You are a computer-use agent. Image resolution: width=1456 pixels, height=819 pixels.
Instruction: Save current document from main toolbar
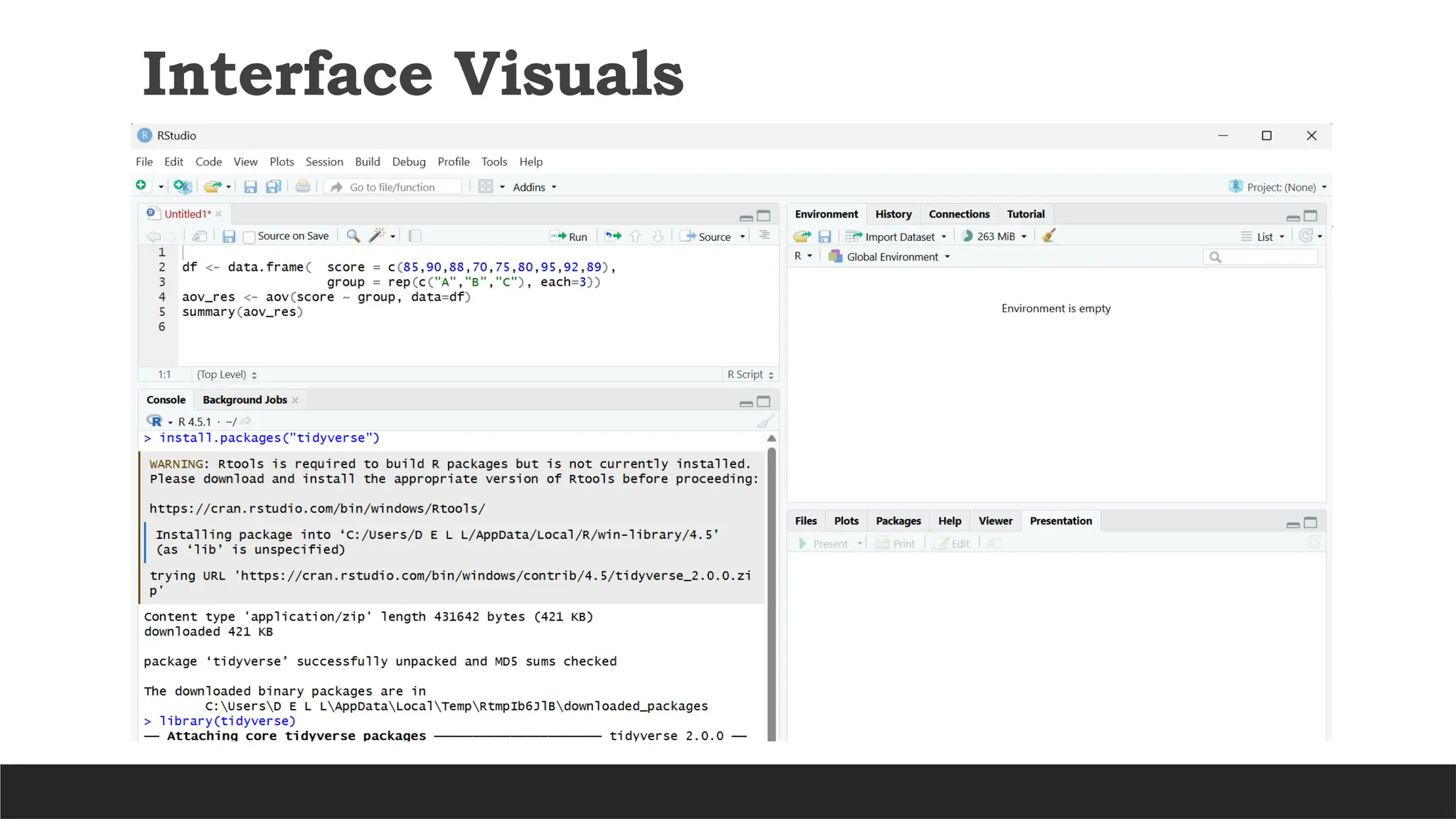[x=250, y=187]
